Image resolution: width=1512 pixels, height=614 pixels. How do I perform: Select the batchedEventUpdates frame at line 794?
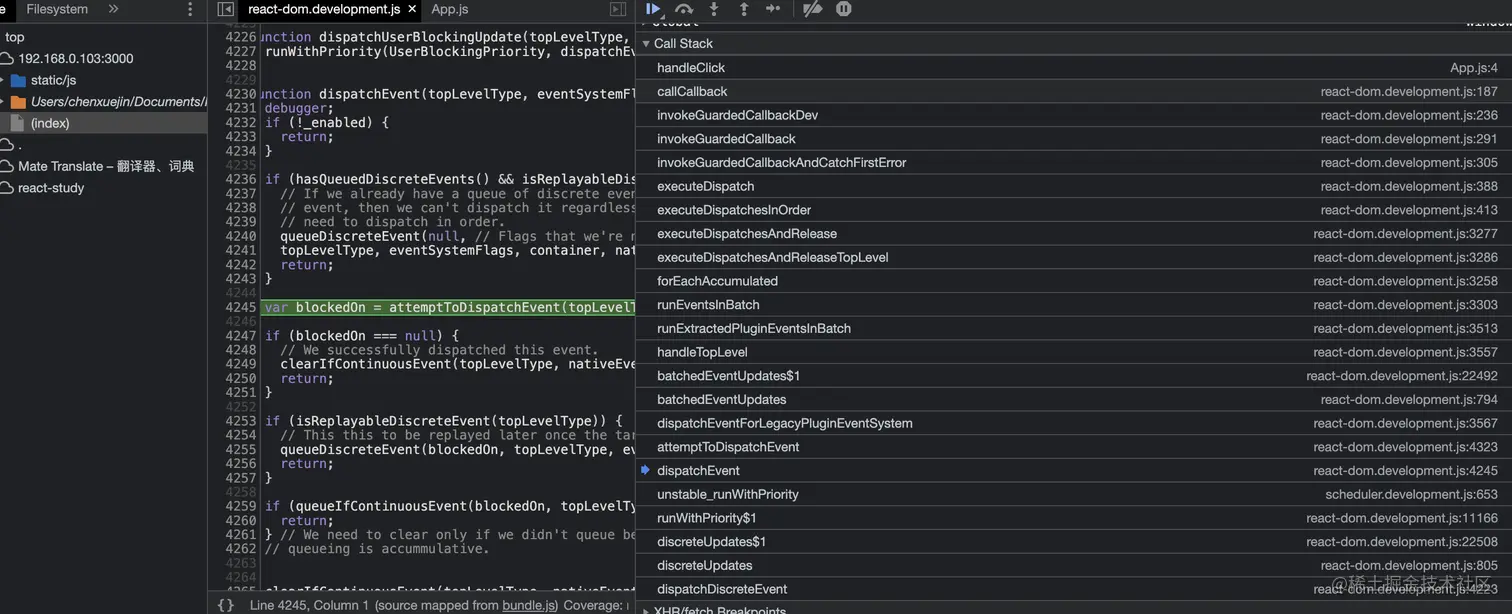(1074, 400)
